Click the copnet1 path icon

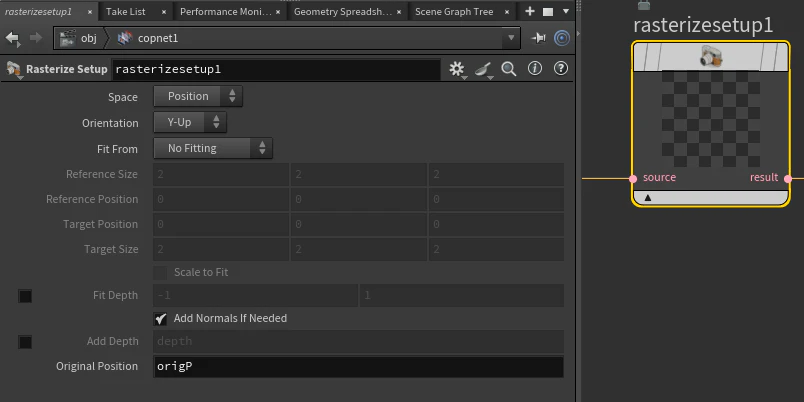pos(125,38)
